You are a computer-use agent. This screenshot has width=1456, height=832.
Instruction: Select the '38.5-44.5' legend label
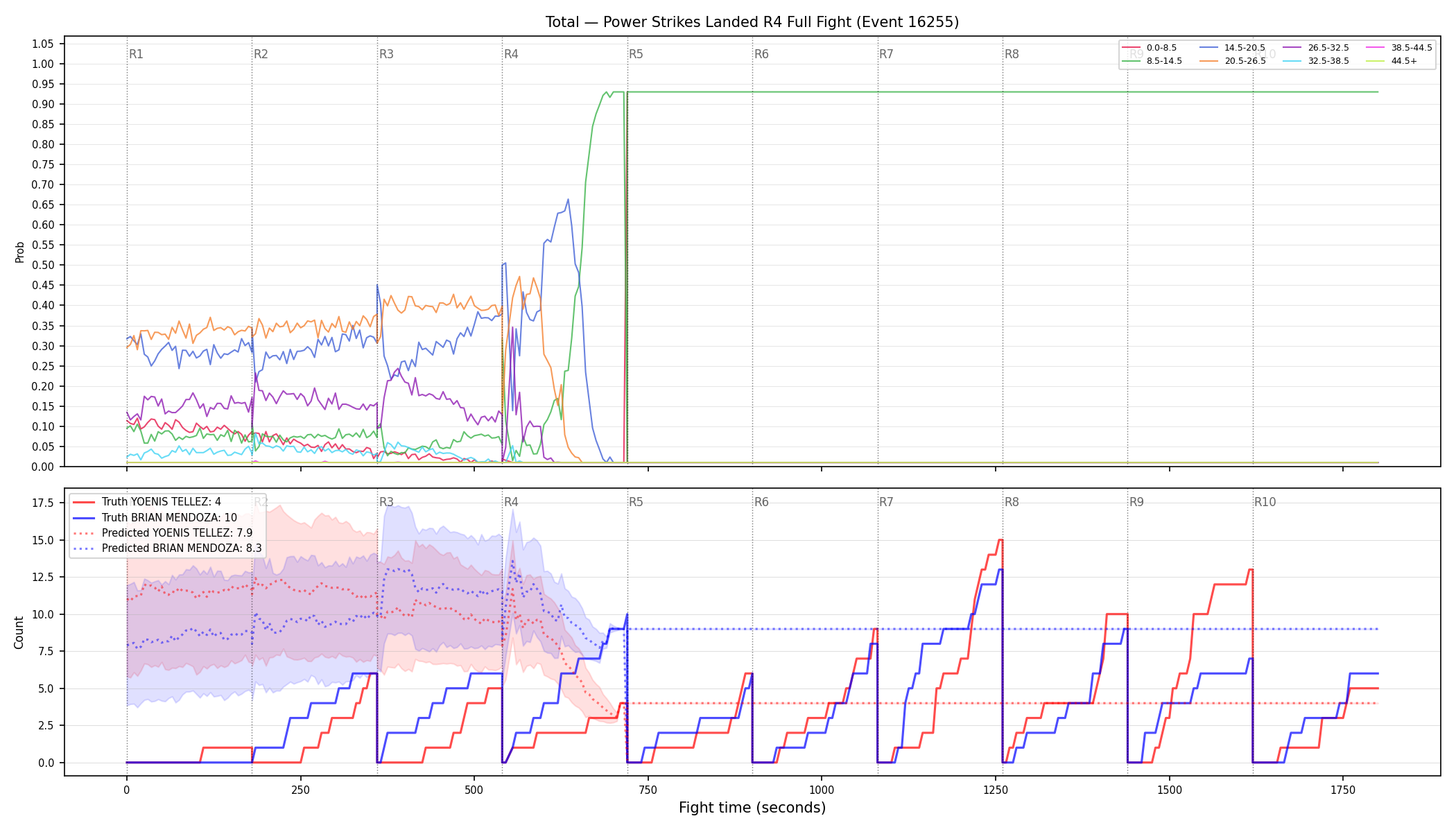[x=1412, y=48]
